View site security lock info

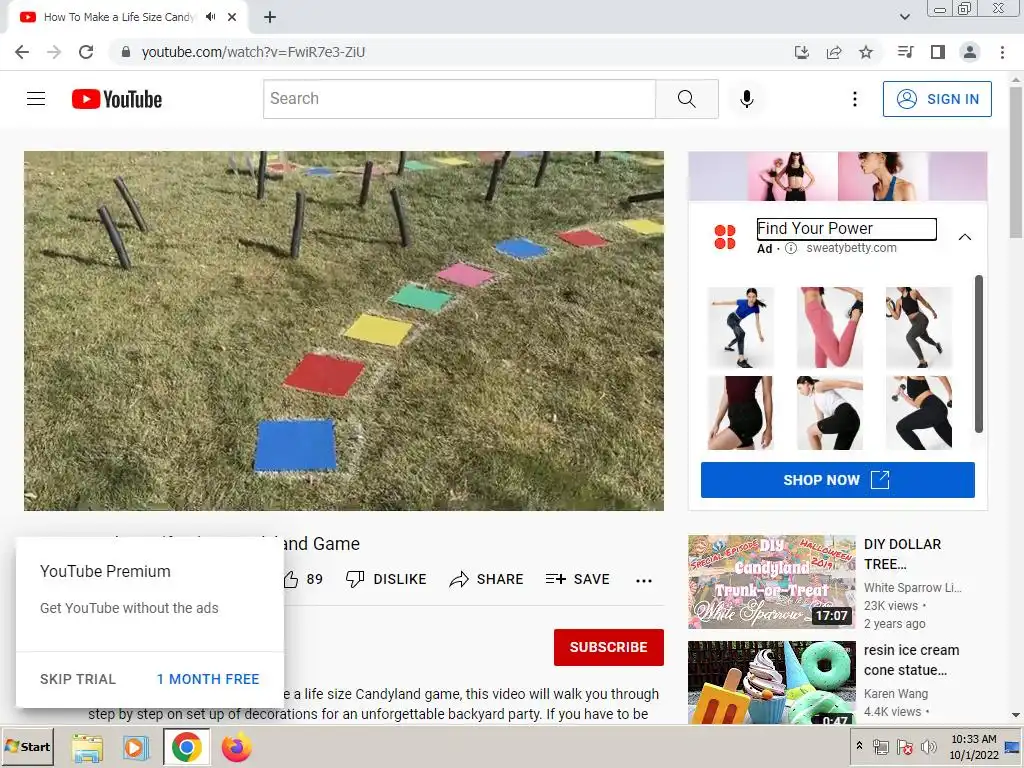pyautogui.click(x=126, y=52)
